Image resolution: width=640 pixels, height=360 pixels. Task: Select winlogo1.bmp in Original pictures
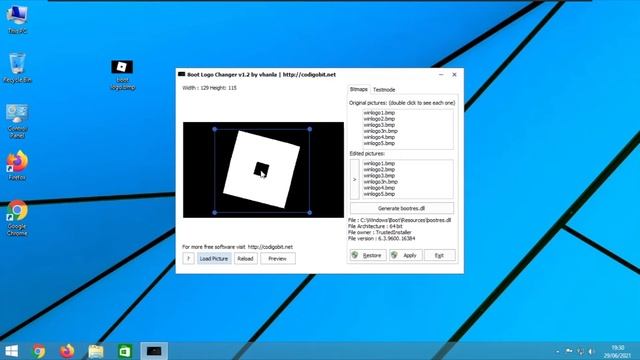click(x=379, y=113)
